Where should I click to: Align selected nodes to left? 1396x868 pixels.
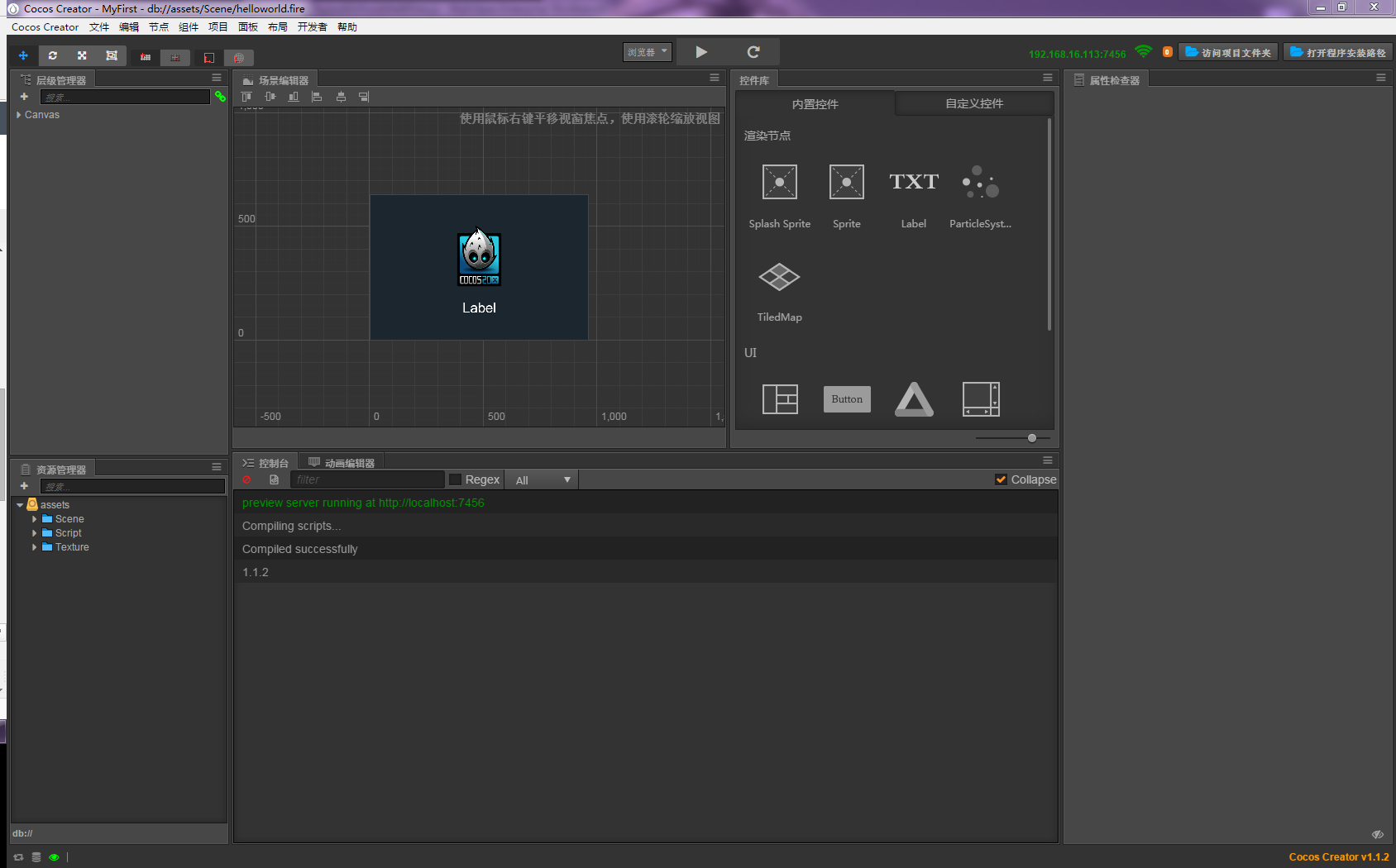pyautogui.click(x=317, y=97)
